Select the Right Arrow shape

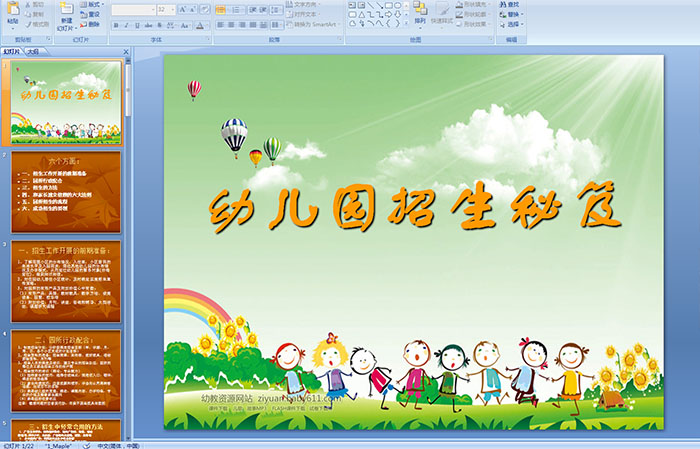pos(388,14)
